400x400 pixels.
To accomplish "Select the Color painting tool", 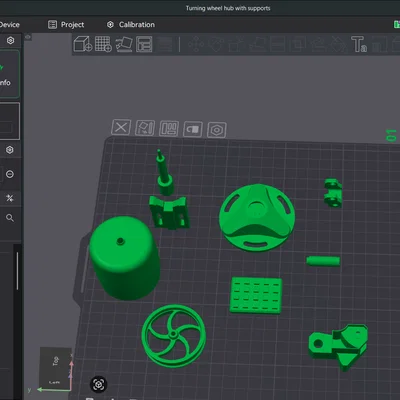I will click(379, 44).
